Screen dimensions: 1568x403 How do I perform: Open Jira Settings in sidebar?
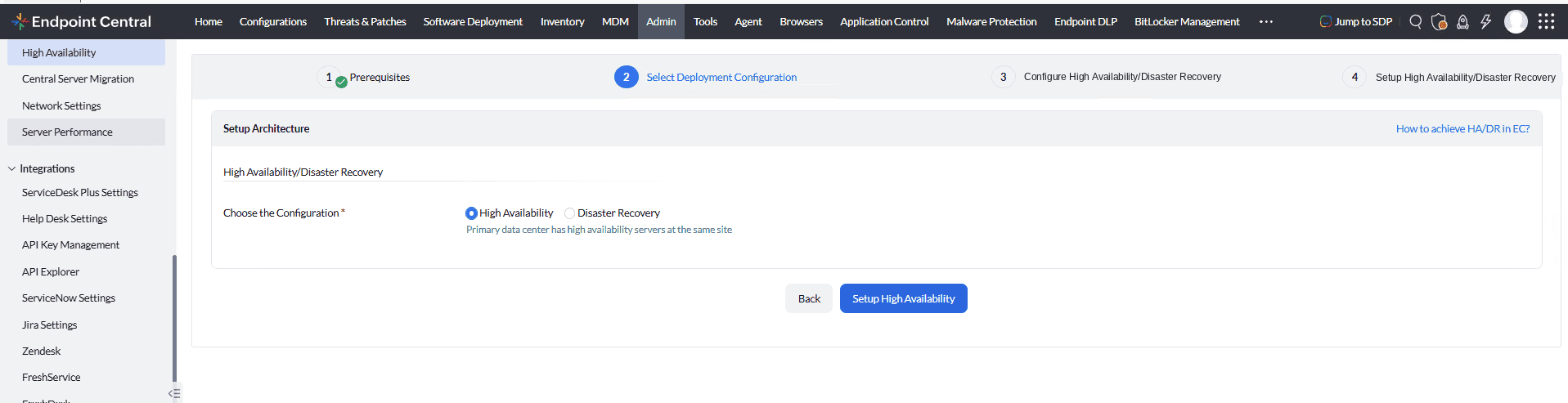click(49, 325)
